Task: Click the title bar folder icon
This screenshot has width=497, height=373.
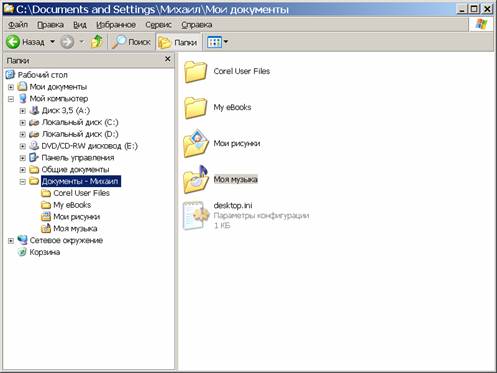Action: point(9,9)
